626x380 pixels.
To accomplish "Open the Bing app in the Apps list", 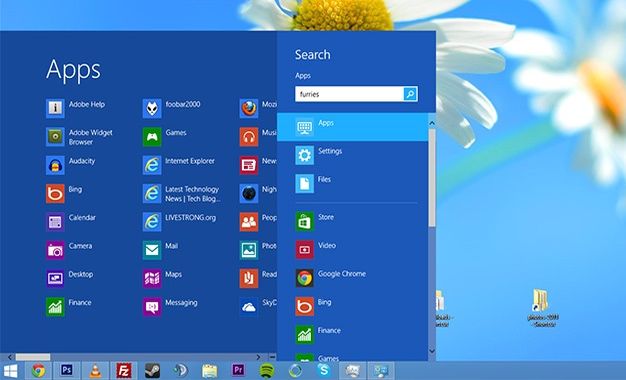I will pyautogui.click(x=55, y=194).
